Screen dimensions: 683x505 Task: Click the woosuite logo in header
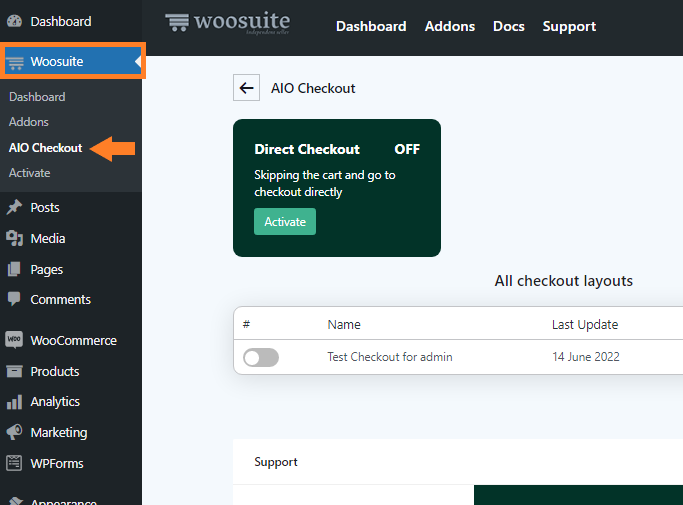coord(227,23)
